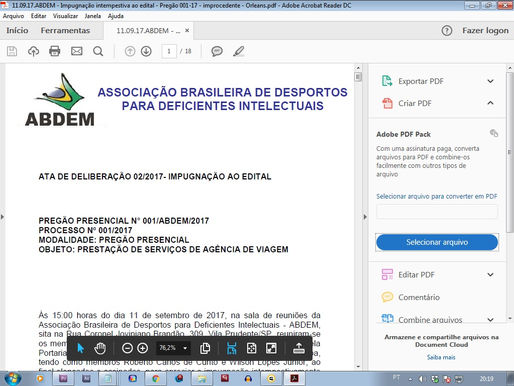Switch to the Início tab
514x386 pixels.
[17, 31]
